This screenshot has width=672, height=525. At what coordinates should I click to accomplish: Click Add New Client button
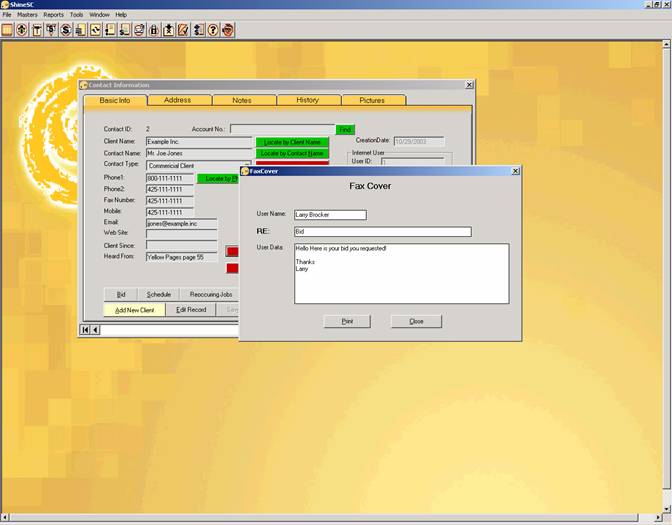pyautogui.click(x=134, y=310)
